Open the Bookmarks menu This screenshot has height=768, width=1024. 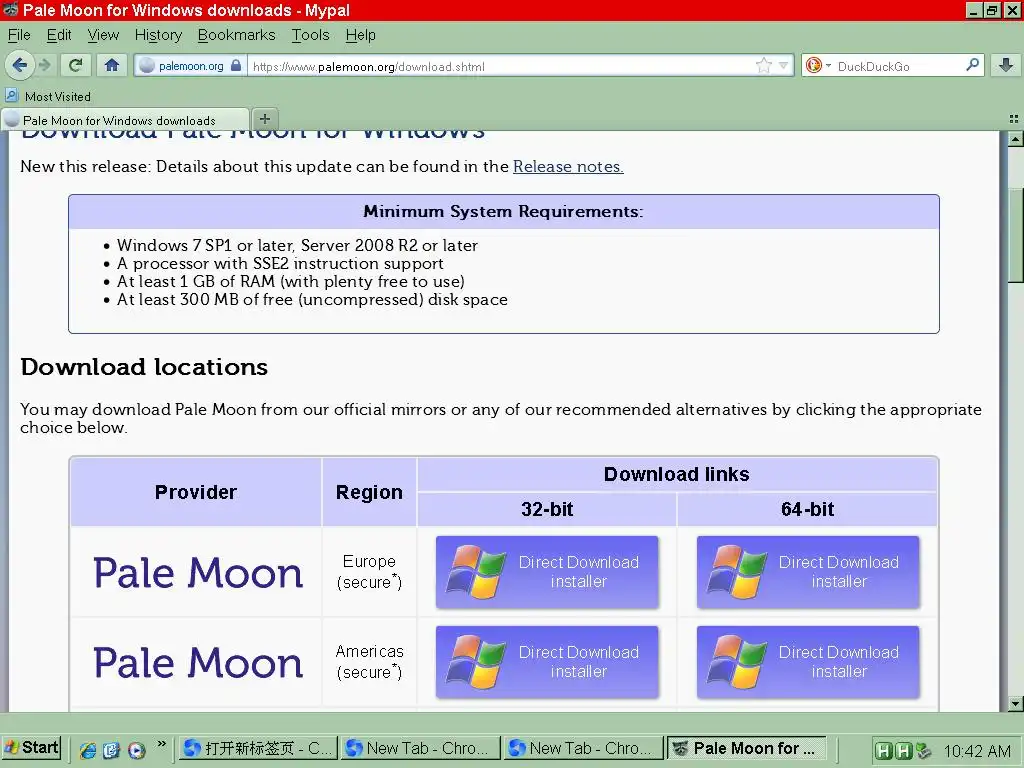[236, 35]
